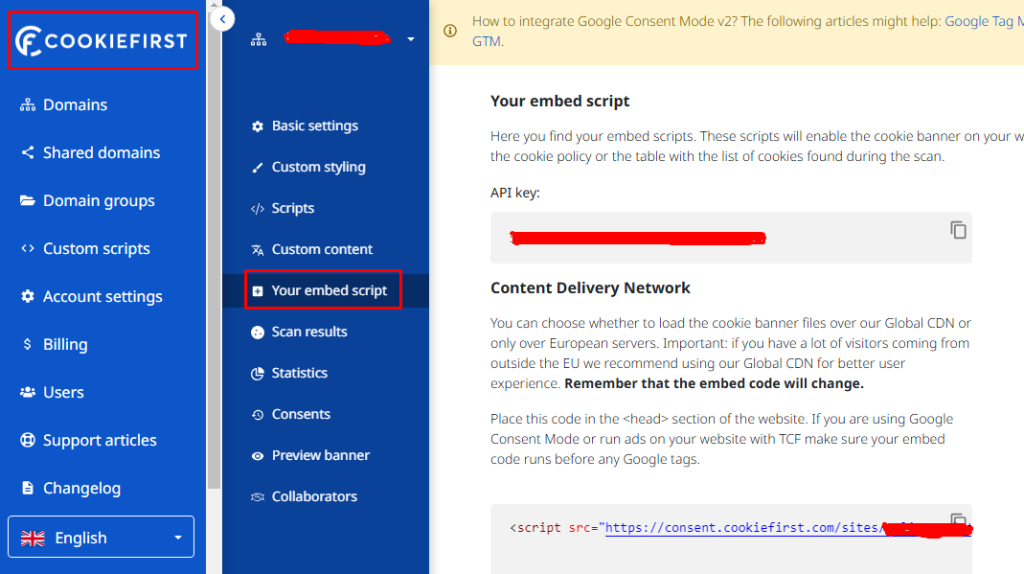Select Custom content menu item
This screenshot has height=574, width=1024.
coord(321,249)
